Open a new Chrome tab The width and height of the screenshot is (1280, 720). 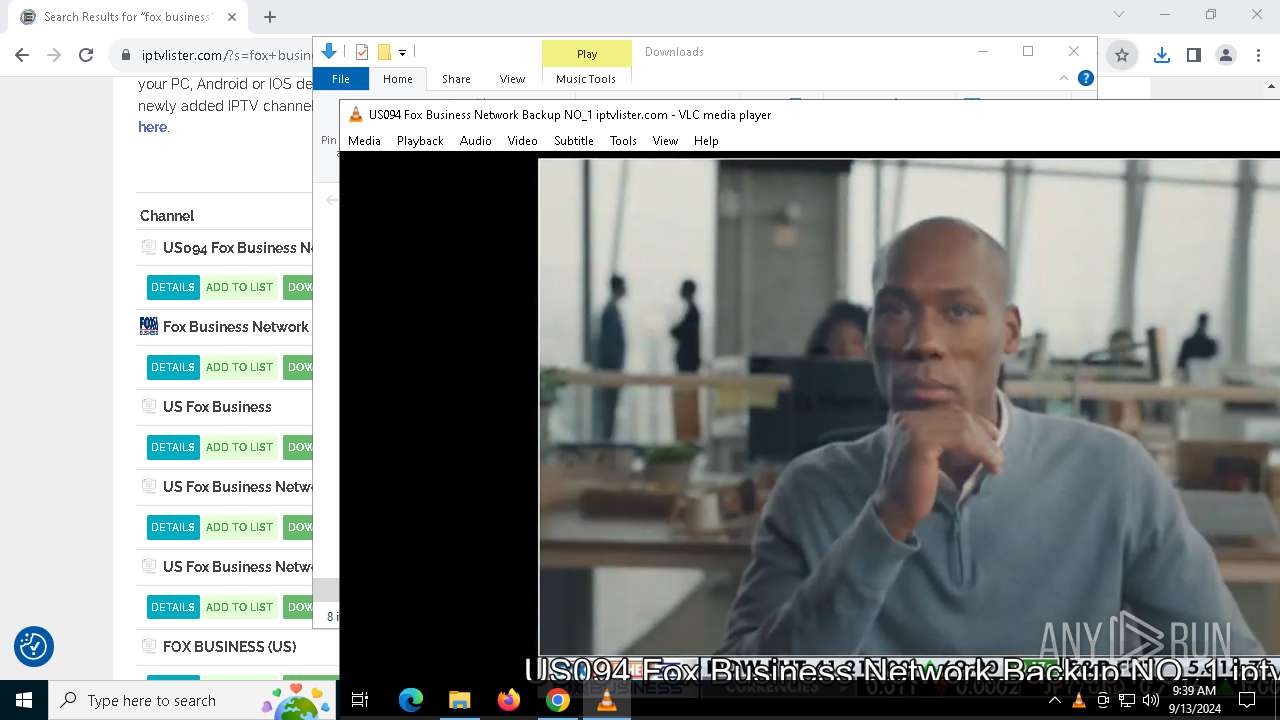click(270, 16)
